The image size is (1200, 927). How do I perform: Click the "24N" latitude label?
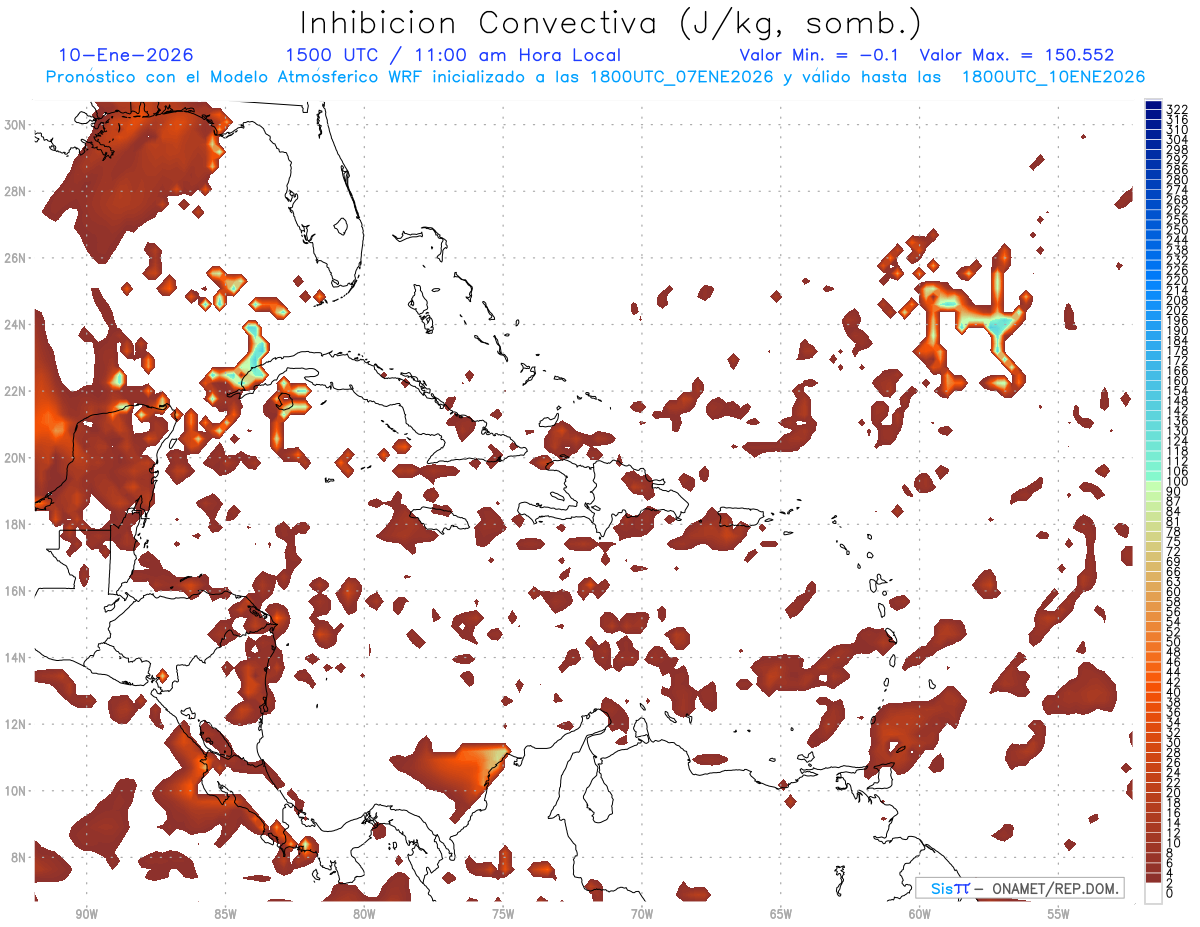pyautogui.click(x=16, y=325)
